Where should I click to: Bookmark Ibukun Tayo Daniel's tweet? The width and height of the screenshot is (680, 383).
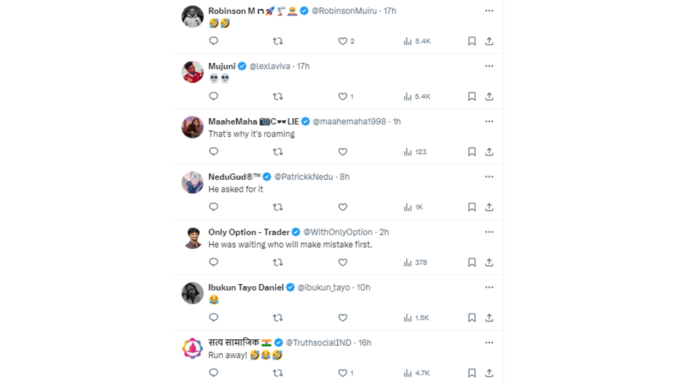[x=472, y=318]
